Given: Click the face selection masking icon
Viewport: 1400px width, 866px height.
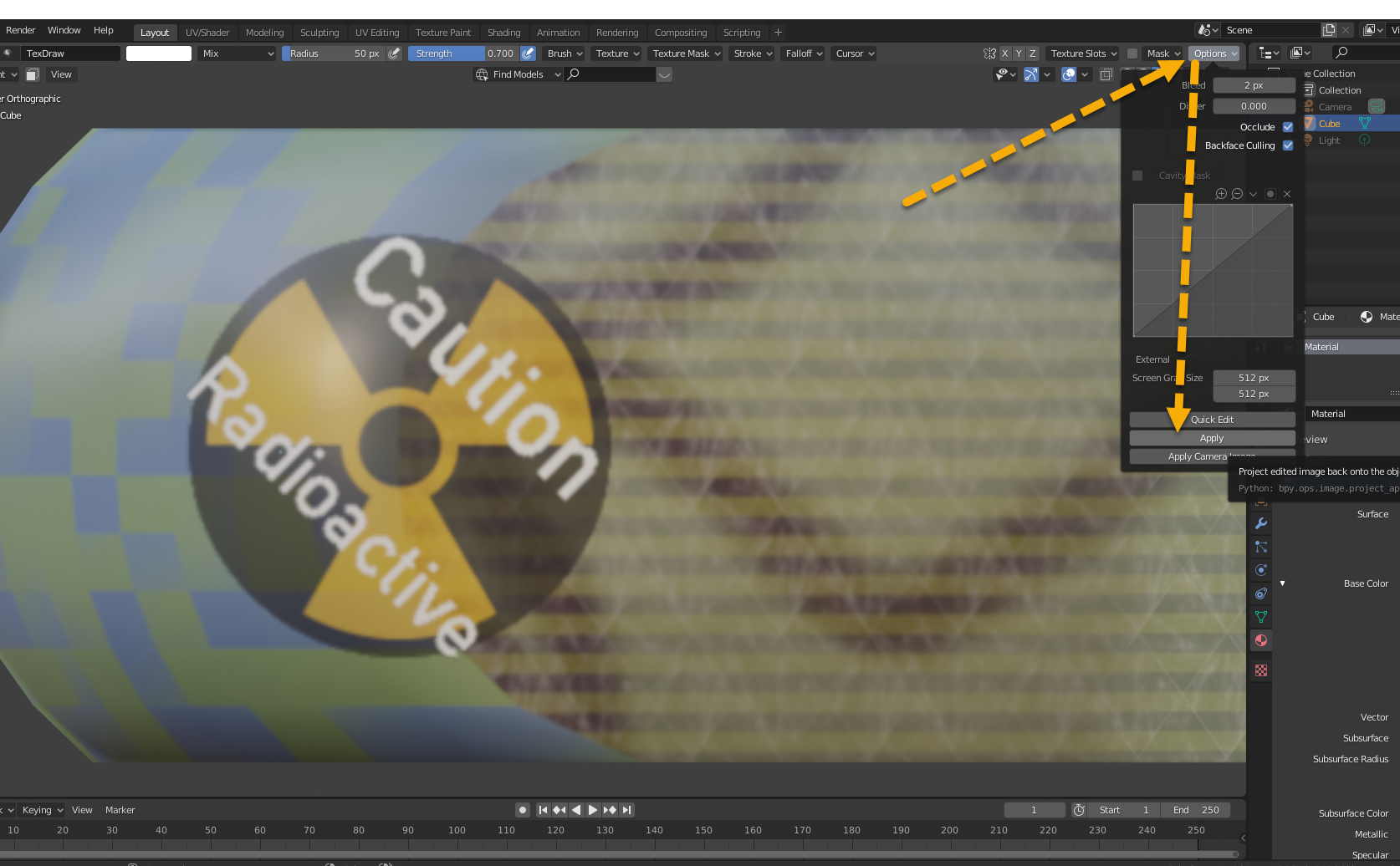Looking at the screenshot, I should point(33,74).
